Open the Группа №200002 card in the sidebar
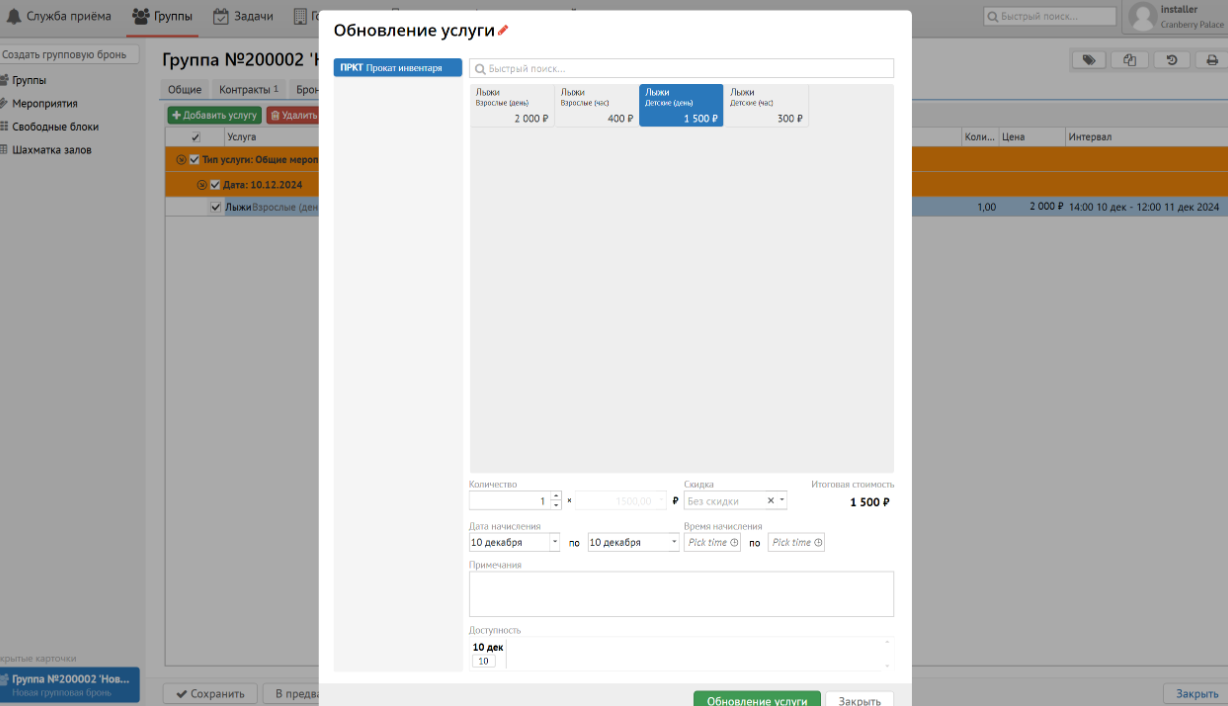Screen dimensions: 1228x706 click(x=70, y=685)
